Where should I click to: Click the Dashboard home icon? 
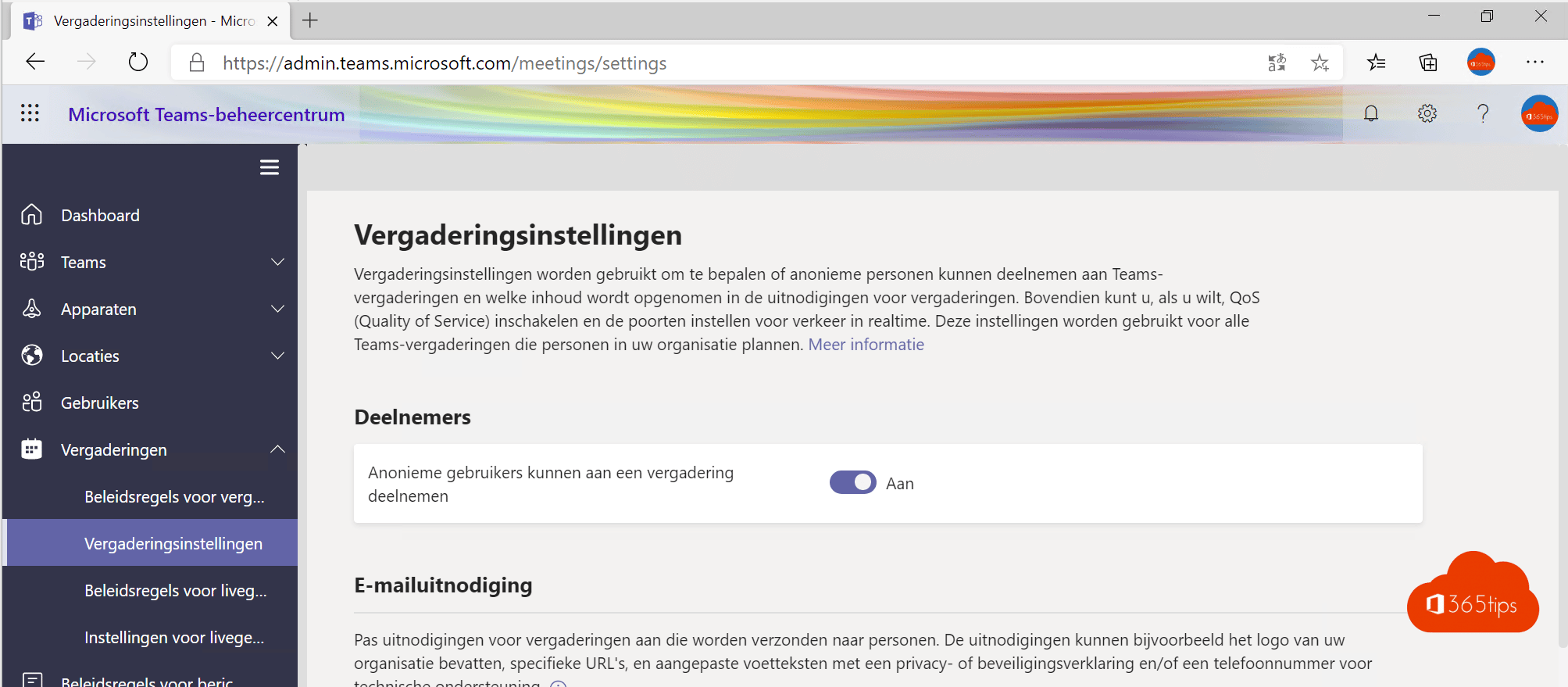pyautogui.click(x=31, y=214)
